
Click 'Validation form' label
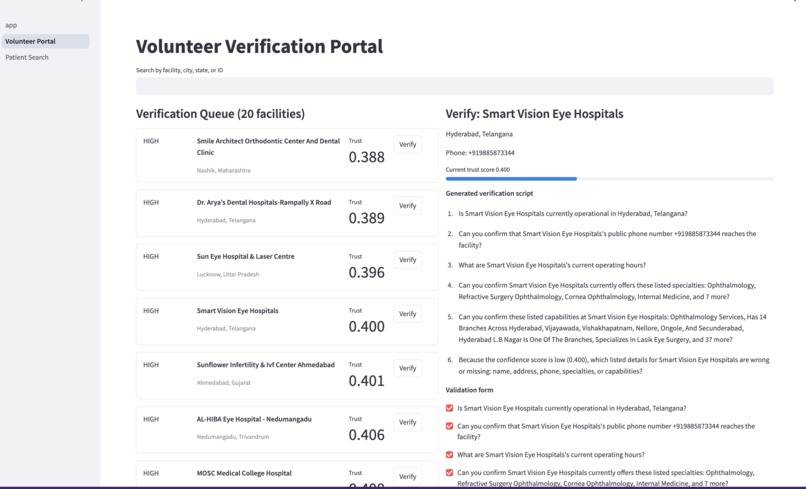tap(469, 390)
